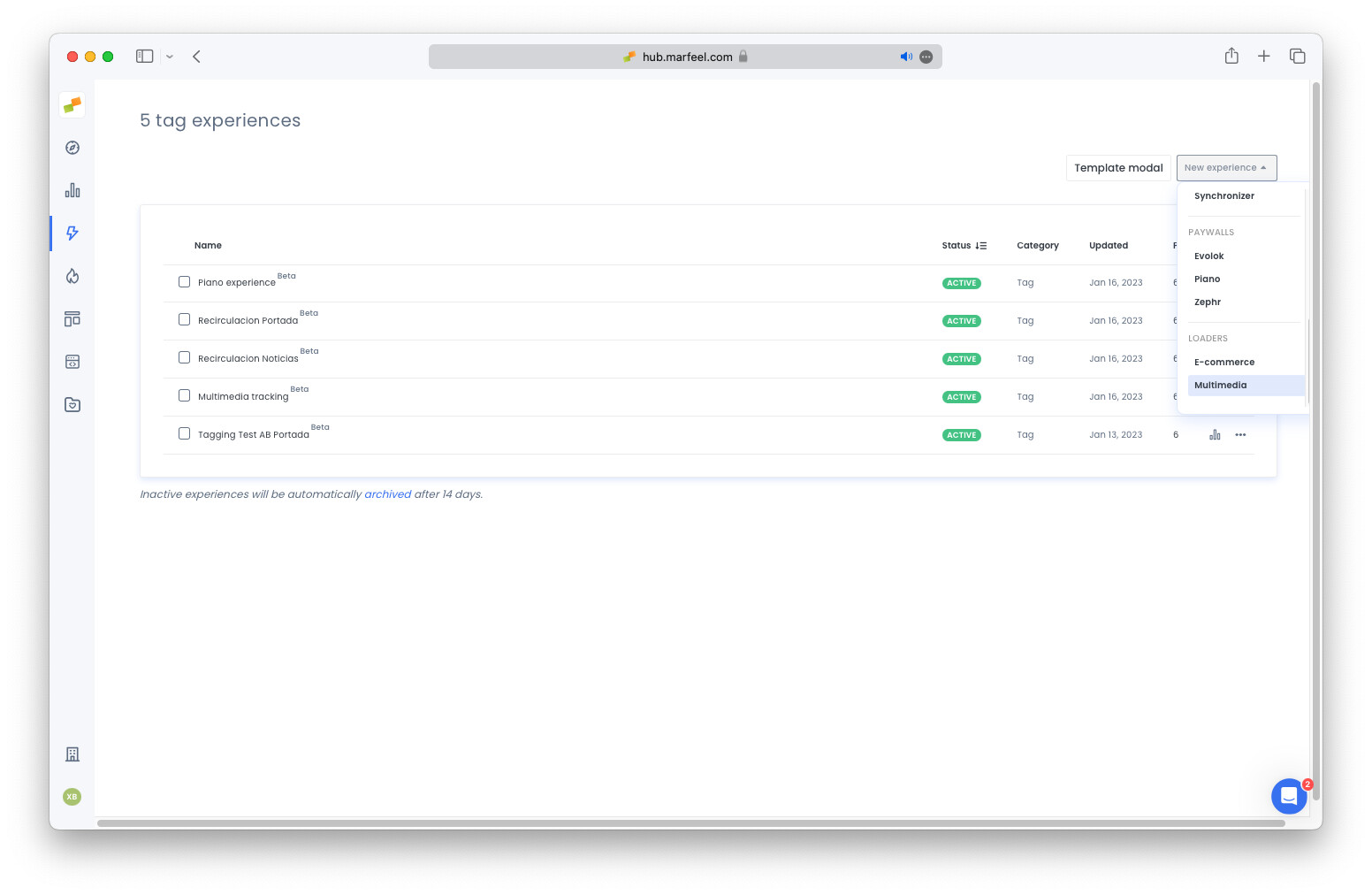The image size is (1372, 895).
Task: Open the chat support bubble
Action: (1289, 796)
